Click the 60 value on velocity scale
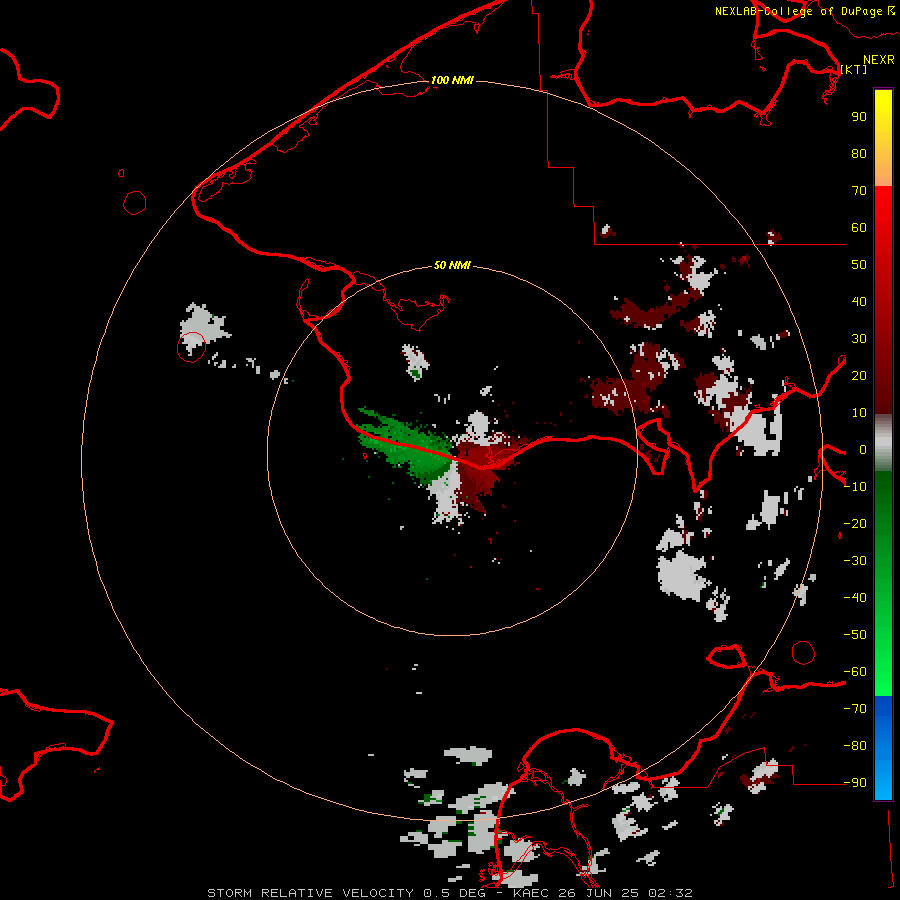Screen dimensions: 900x900 pos(859,227)
